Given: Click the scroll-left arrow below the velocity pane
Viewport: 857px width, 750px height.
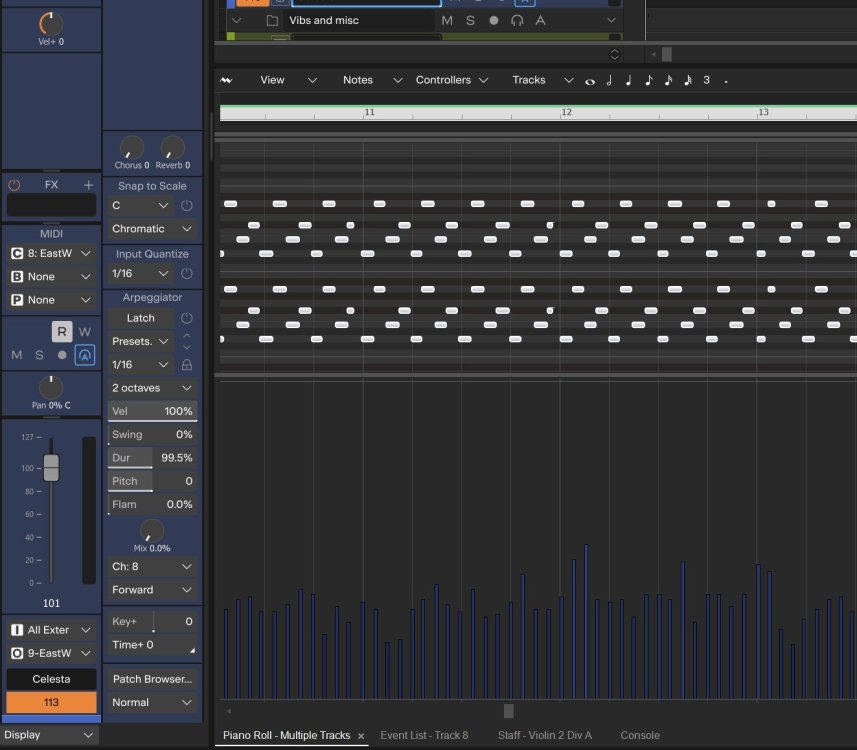Looking at the screenshot, I should 228,711.
